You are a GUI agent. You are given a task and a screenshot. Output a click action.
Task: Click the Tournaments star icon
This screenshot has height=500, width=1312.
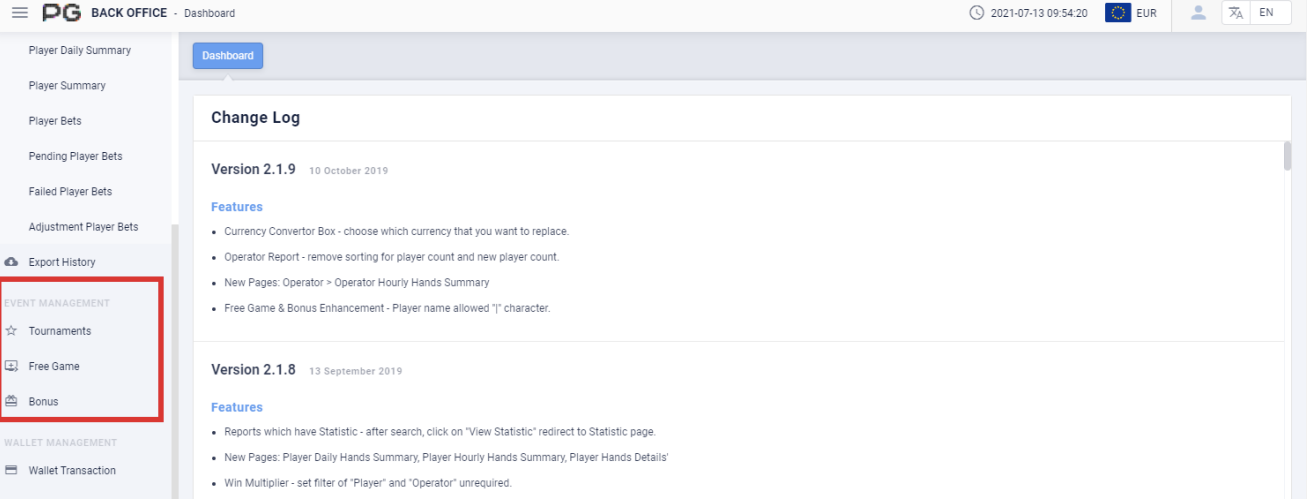(x=12, y=331)
